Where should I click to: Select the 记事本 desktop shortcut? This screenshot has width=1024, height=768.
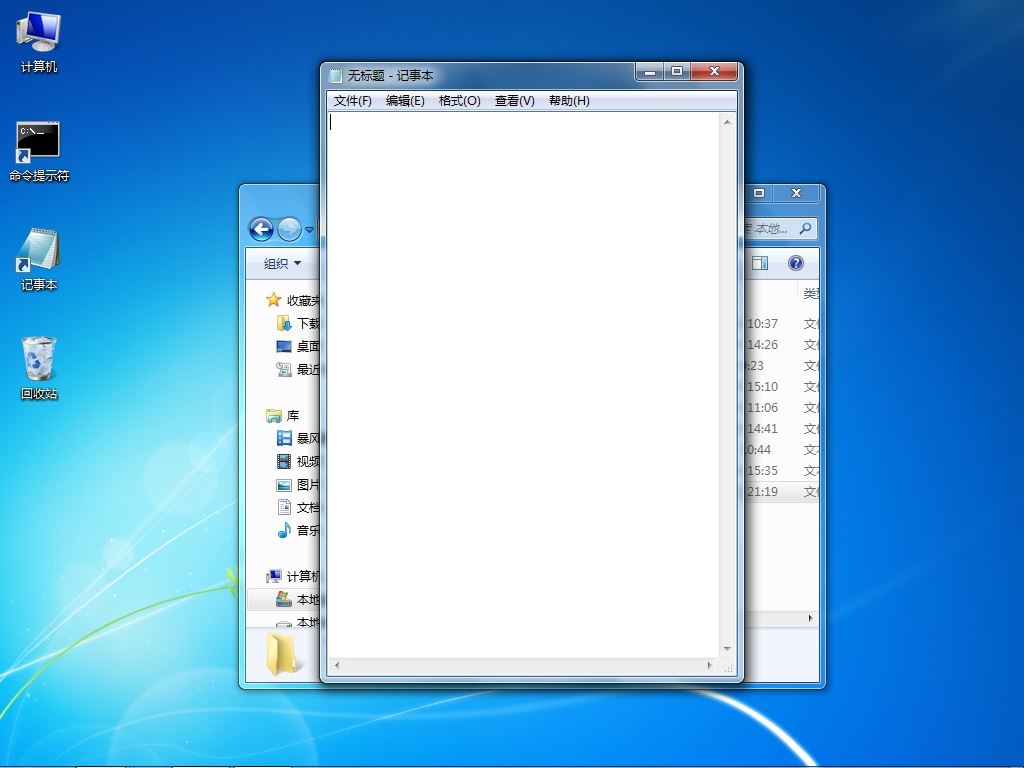tap(39, 260)
